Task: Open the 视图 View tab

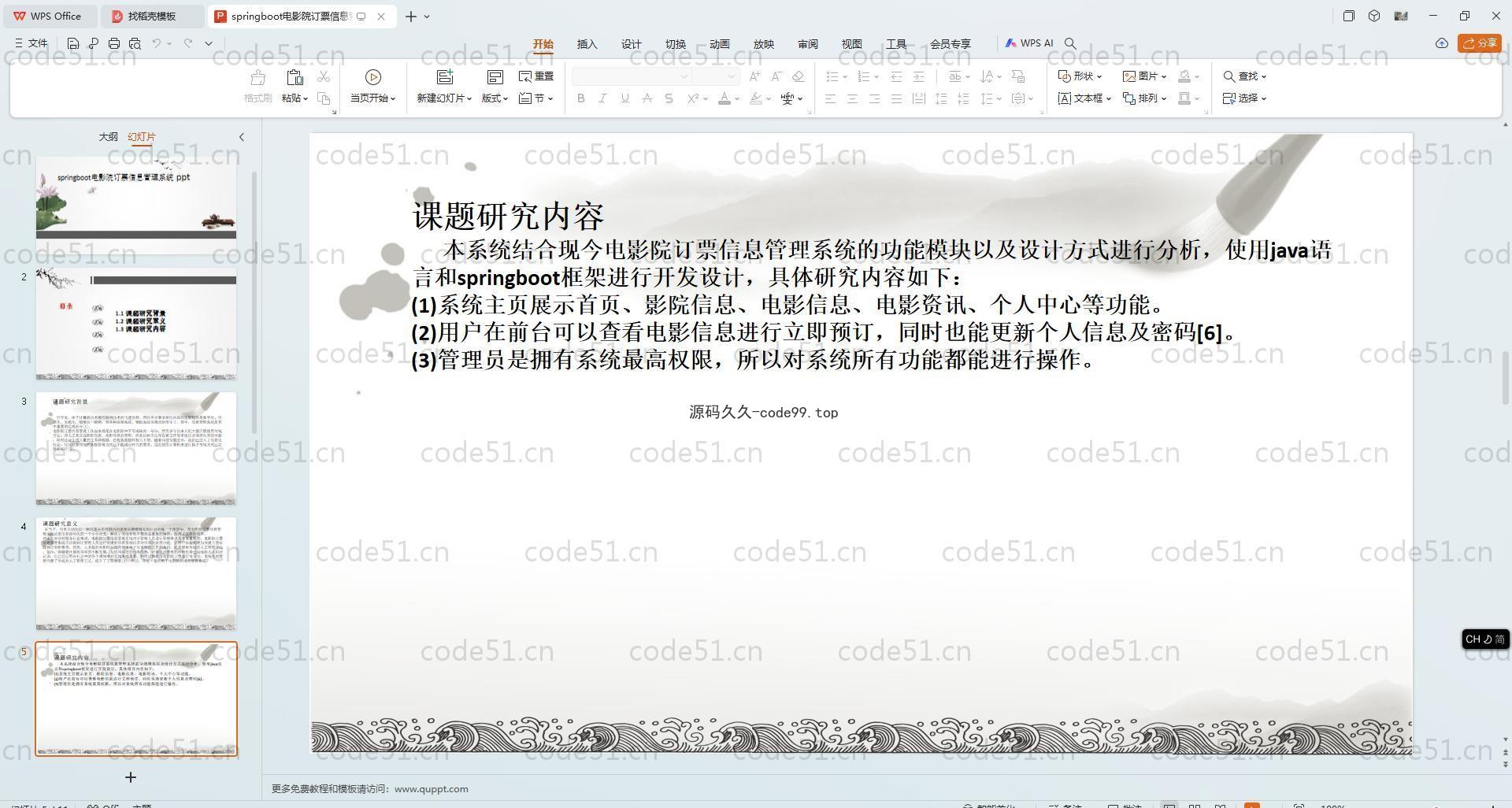Action: pos(852,44)
